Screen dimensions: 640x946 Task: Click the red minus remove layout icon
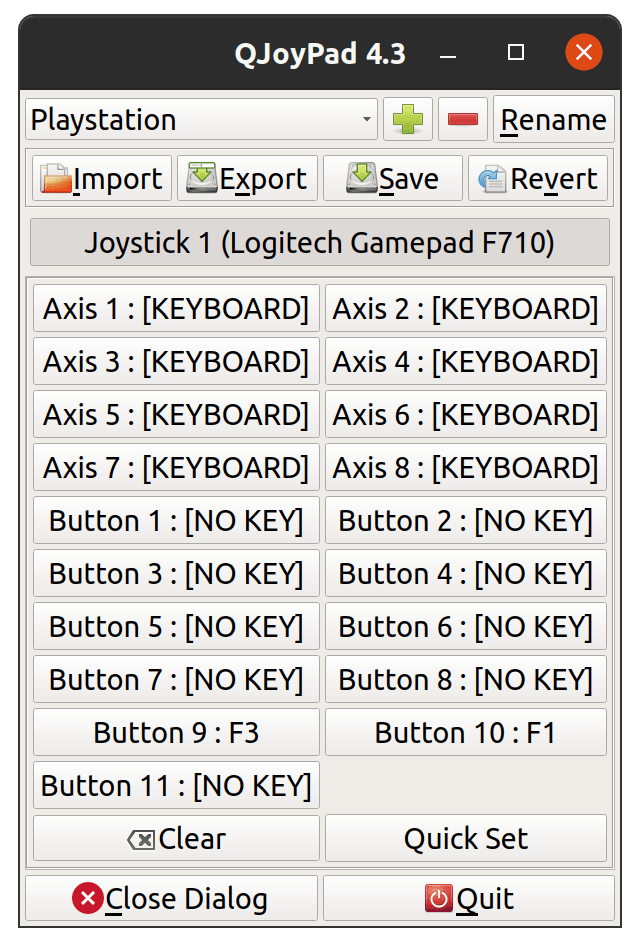462,120
